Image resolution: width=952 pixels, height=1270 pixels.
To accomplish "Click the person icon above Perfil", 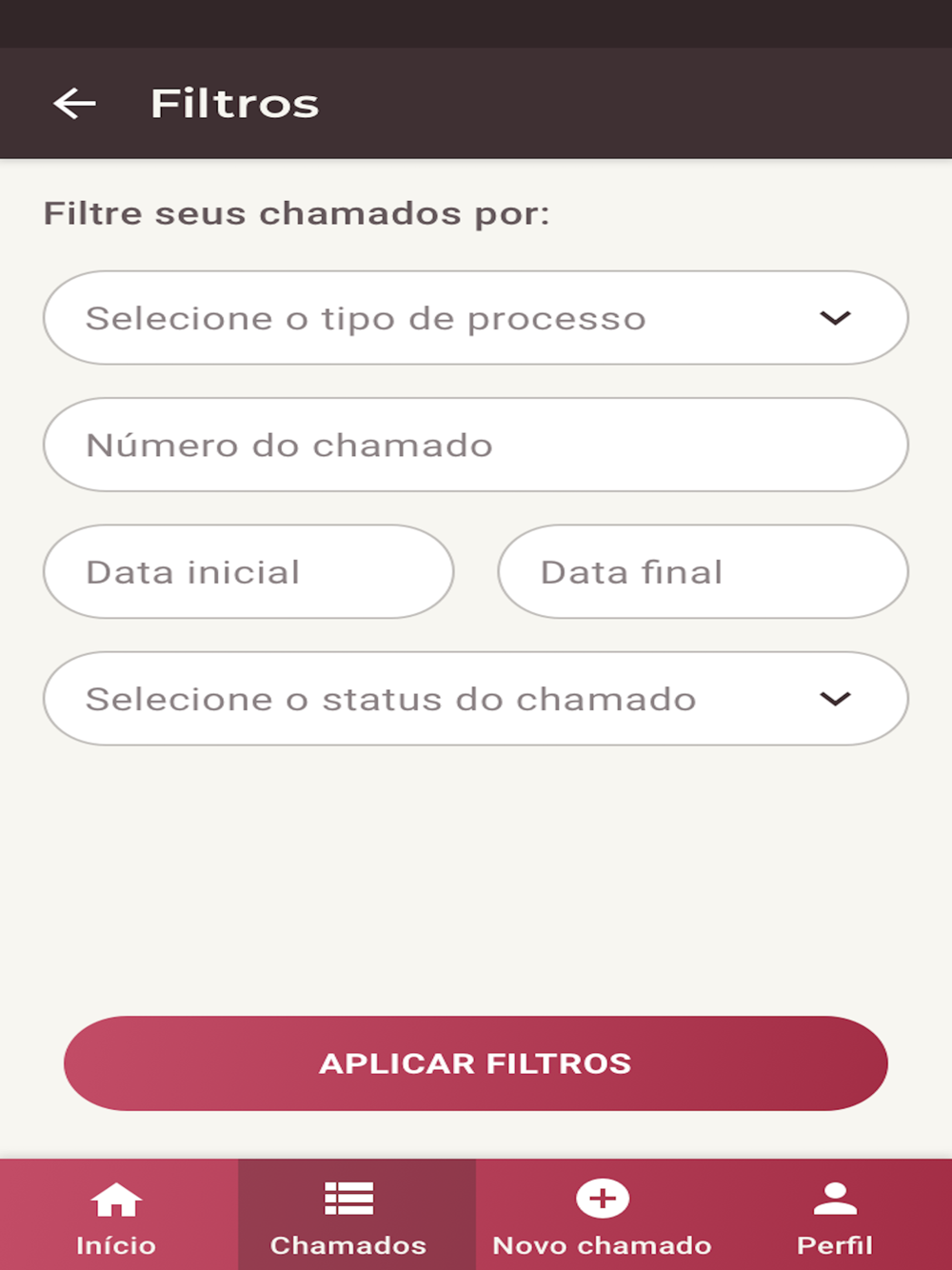I will click(835, 1200).
